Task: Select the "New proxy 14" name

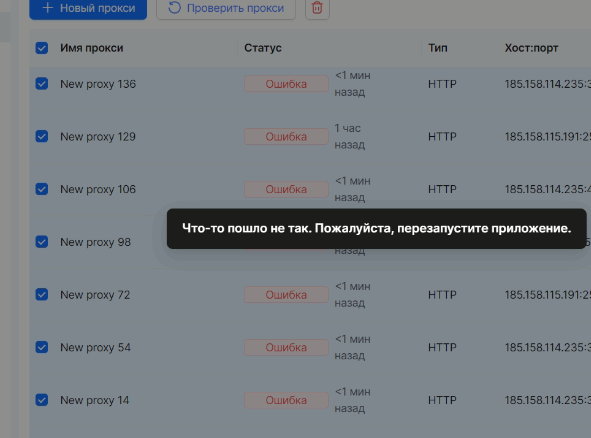Action: [95, 400]
